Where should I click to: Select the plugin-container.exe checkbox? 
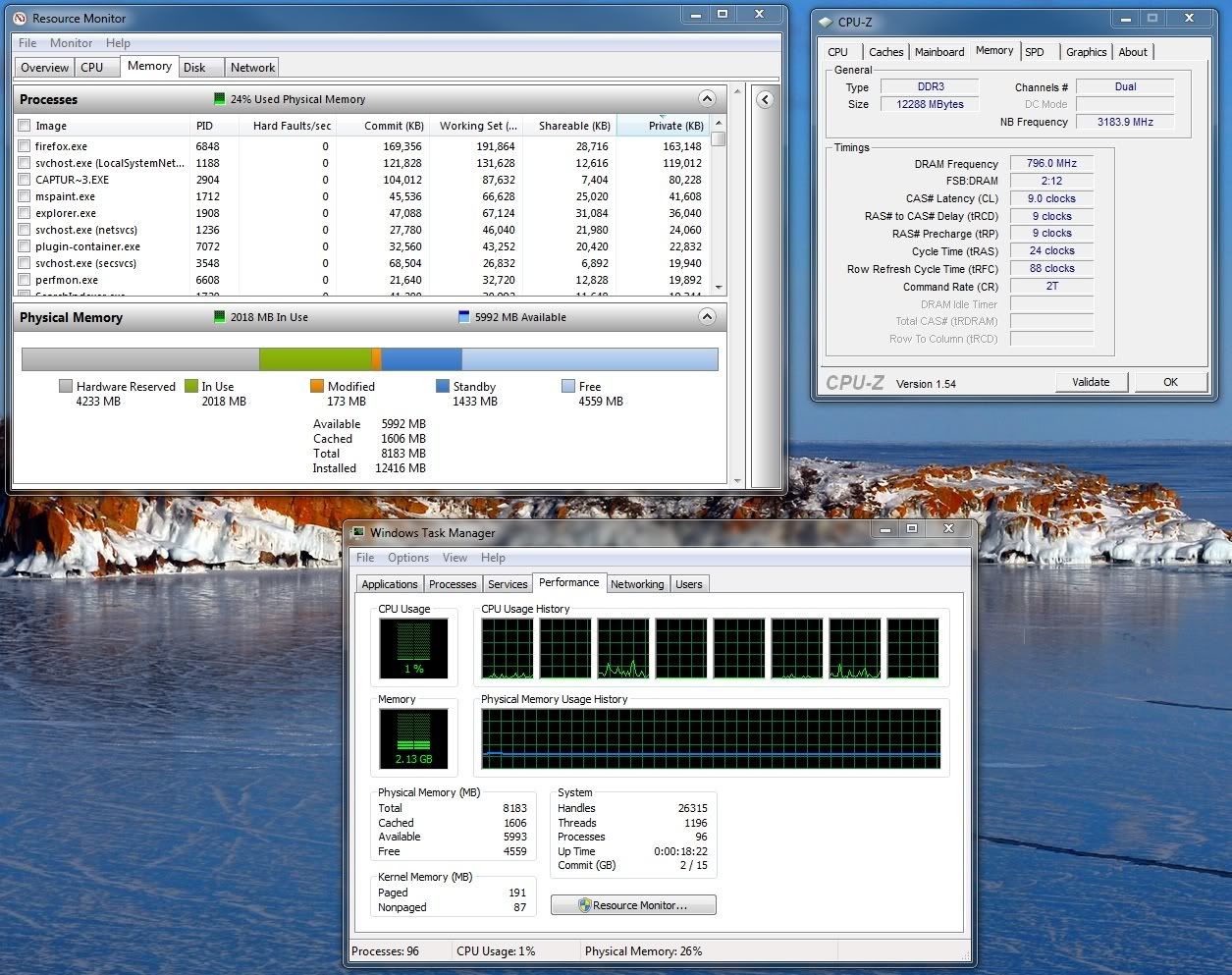click(25, 246)
